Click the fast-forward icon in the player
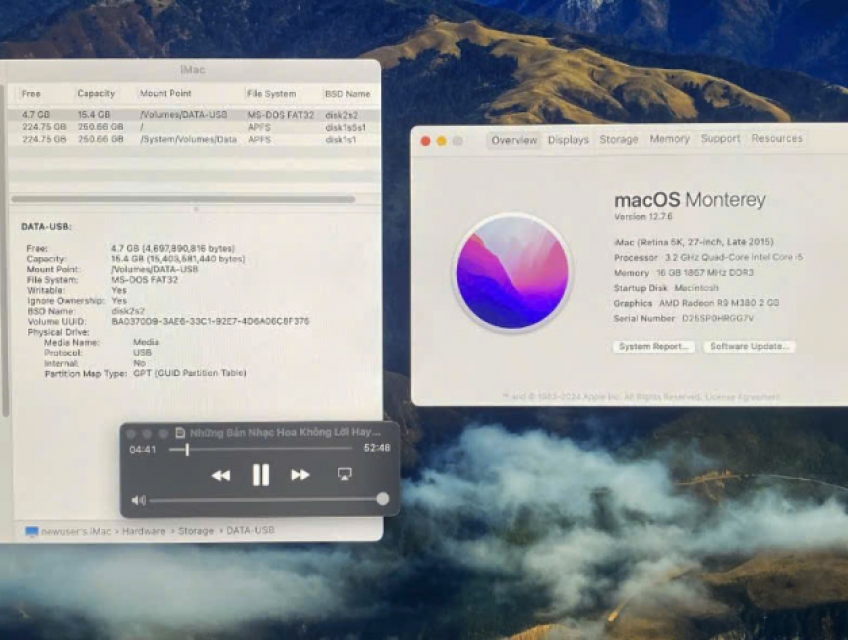 [x=300, y=475]
